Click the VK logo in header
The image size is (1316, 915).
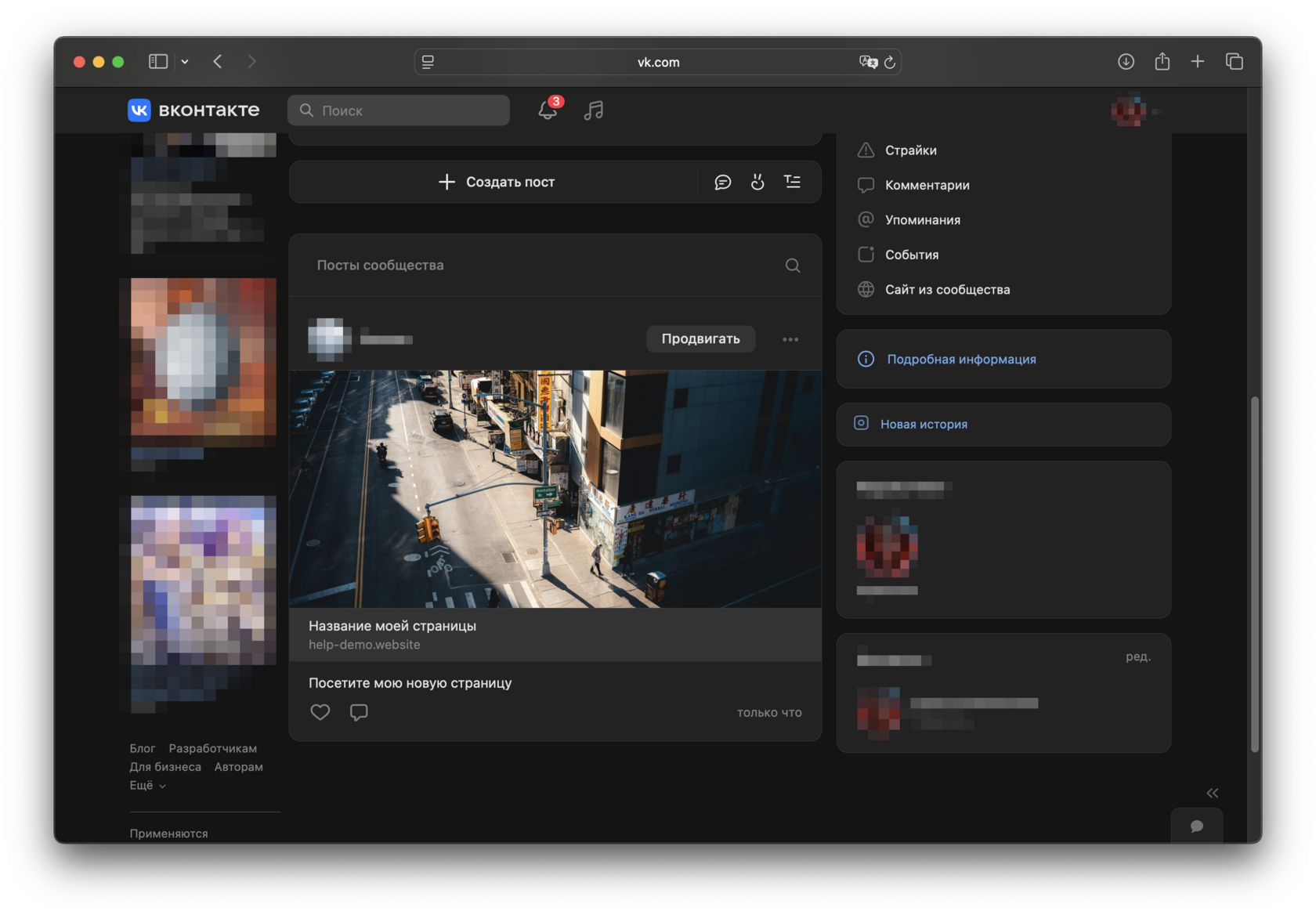point(139,110)
